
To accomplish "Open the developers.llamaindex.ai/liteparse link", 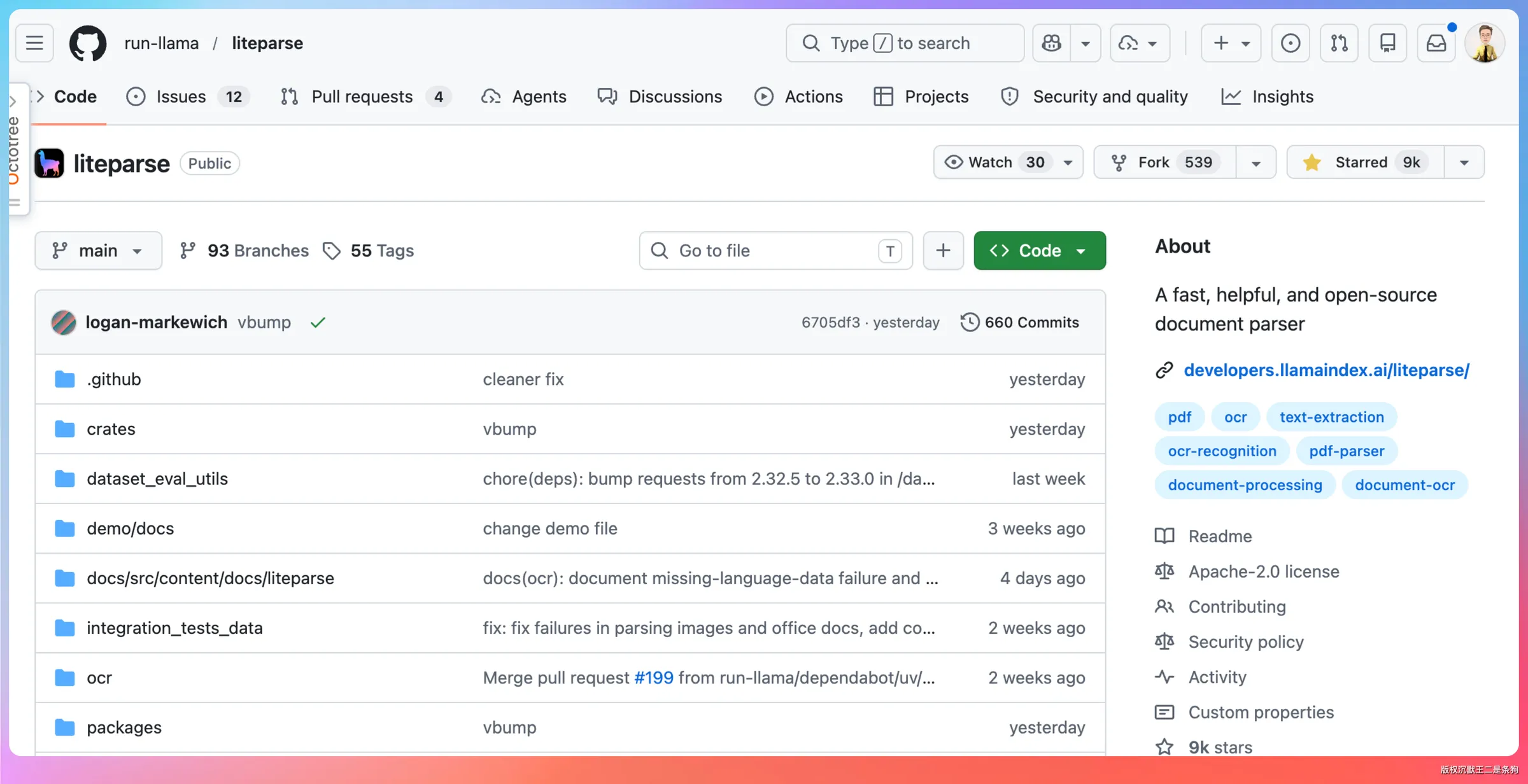I will pos(1326,370).
